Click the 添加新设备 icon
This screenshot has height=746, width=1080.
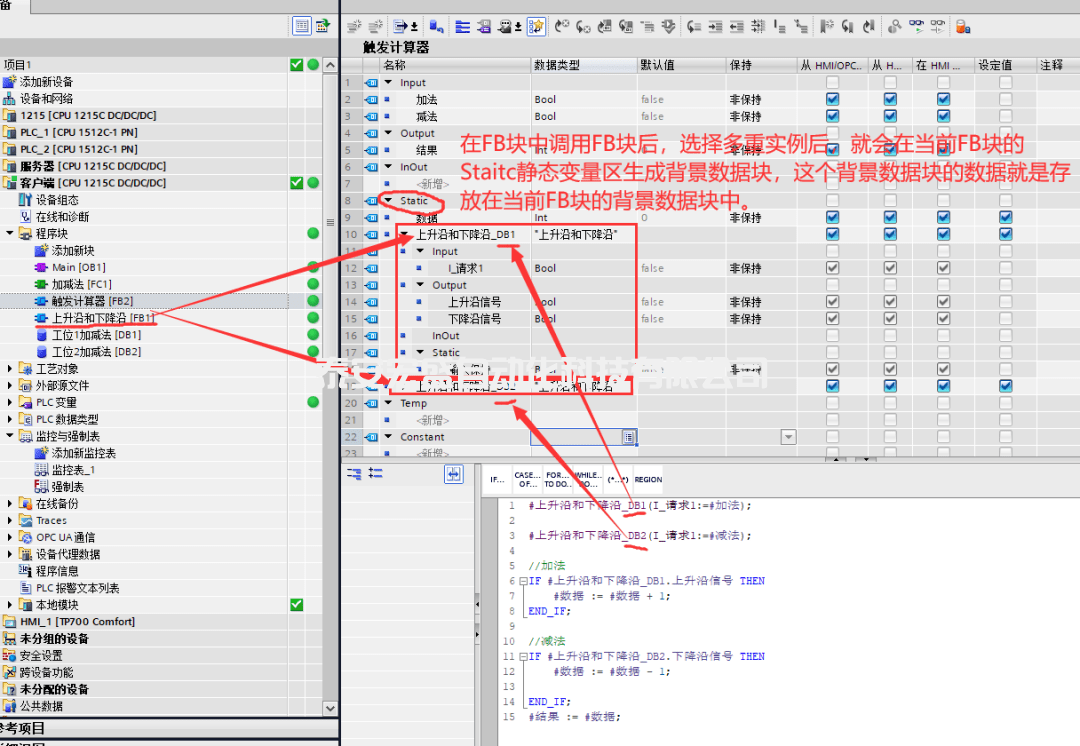(10, 82)
